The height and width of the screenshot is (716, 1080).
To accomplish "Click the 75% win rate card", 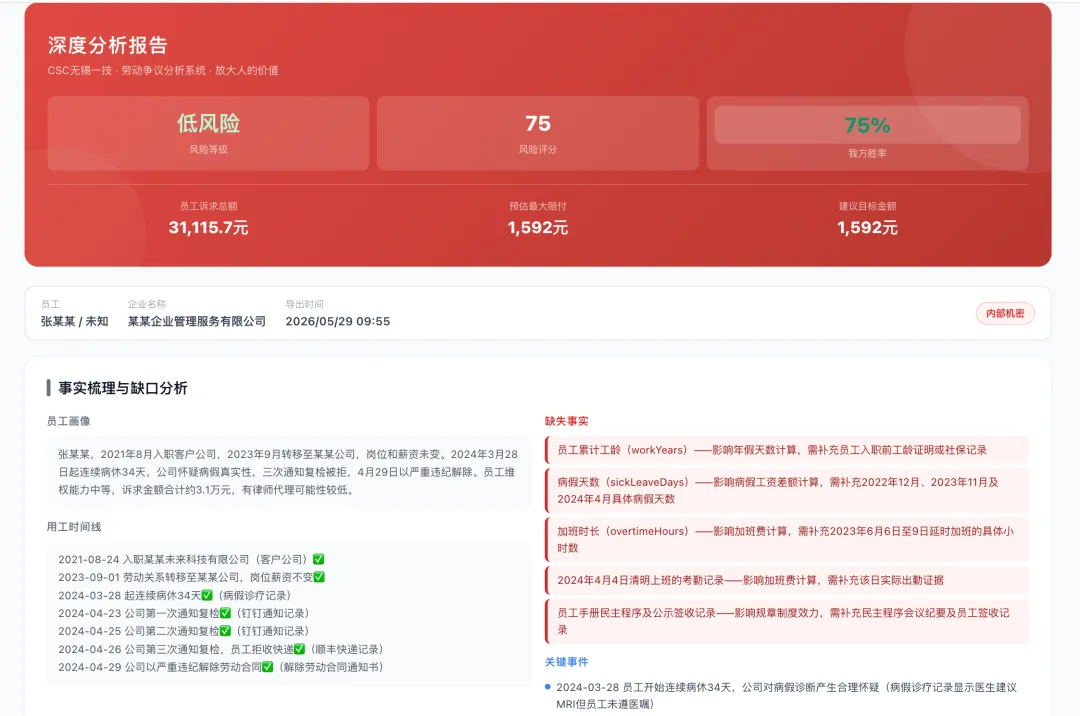I will (867, 134).
